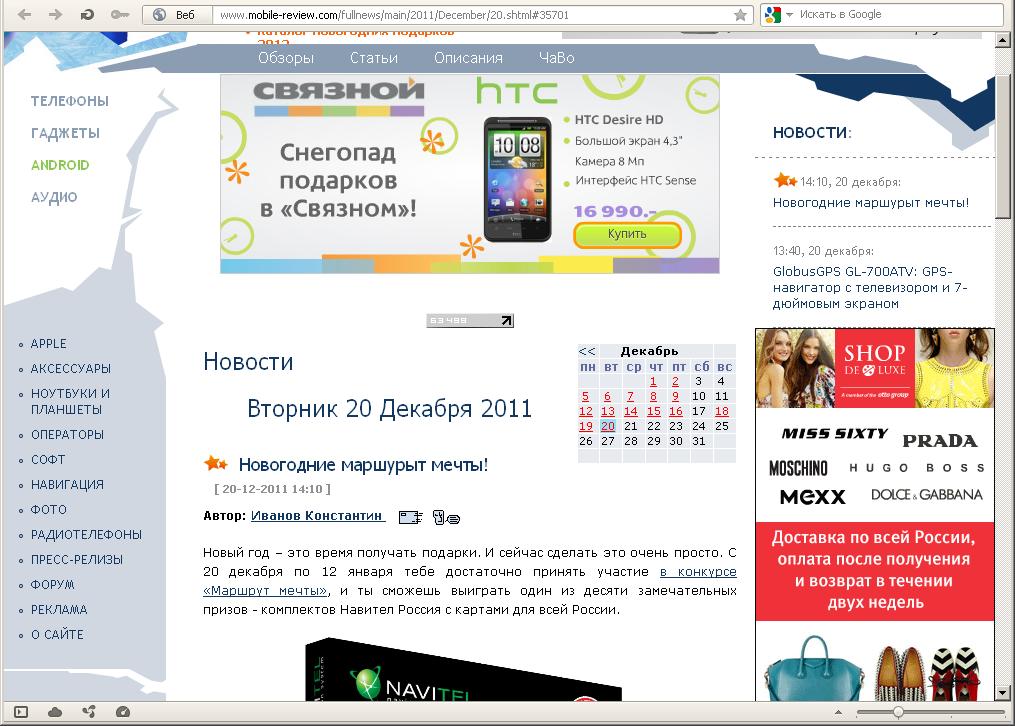Select 'ТЕЛЕФОНЫ' in the left menu
1015x726 pixels.
70,101
